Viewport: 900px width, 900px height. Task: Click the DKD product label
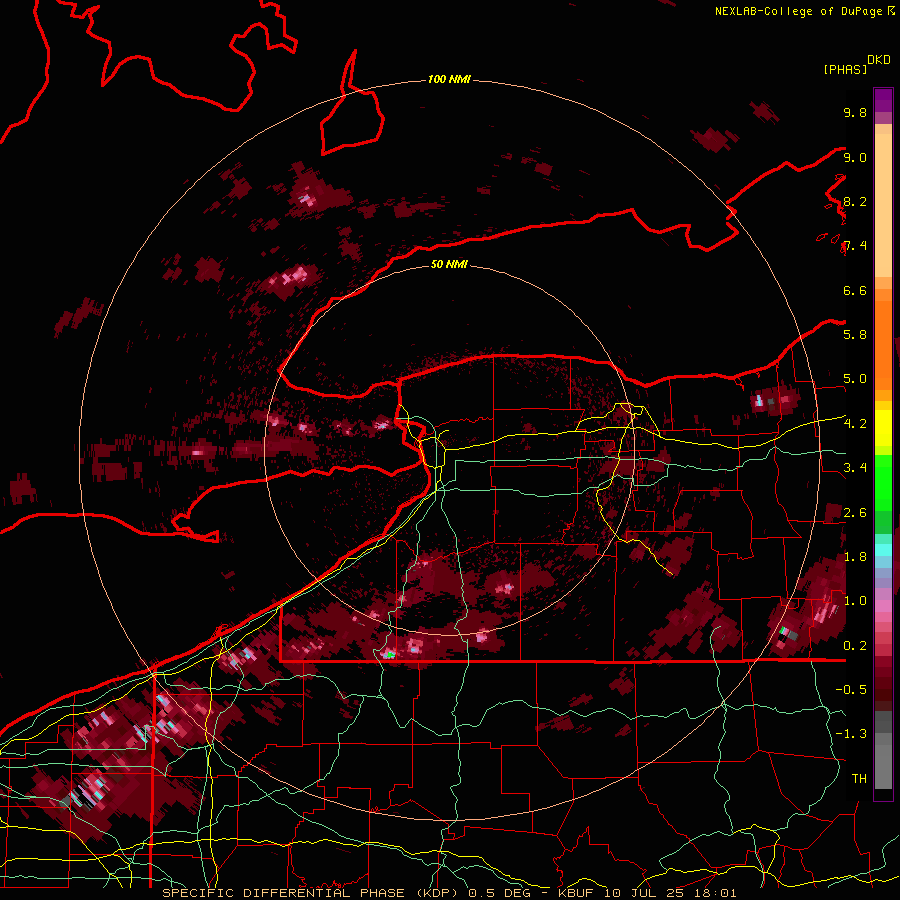879,60
